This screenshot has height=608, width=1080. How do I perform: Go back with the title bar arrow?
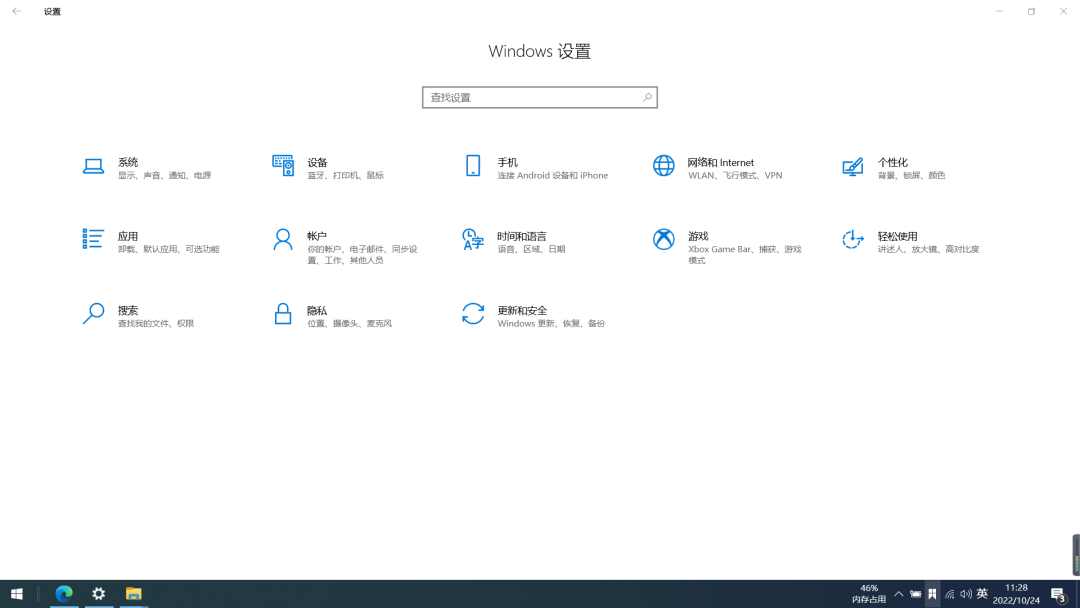click(x=17, y=11)
